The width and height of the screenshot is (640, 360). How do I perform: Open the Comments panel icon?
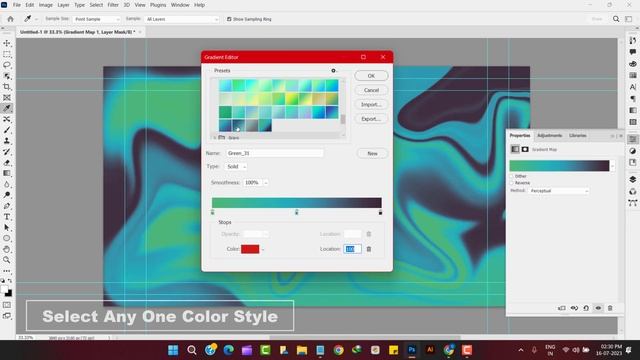(x=633, y=52)
